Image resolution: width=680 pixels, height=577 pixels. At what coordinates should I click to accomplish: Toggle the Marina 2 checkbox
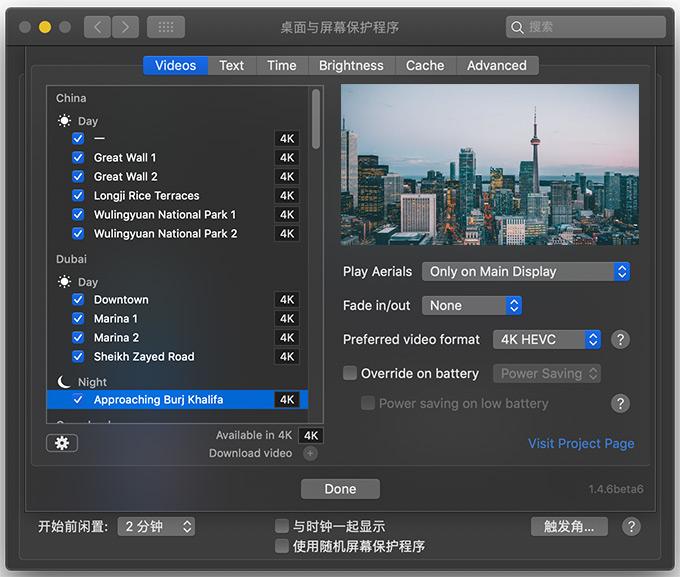78,338
